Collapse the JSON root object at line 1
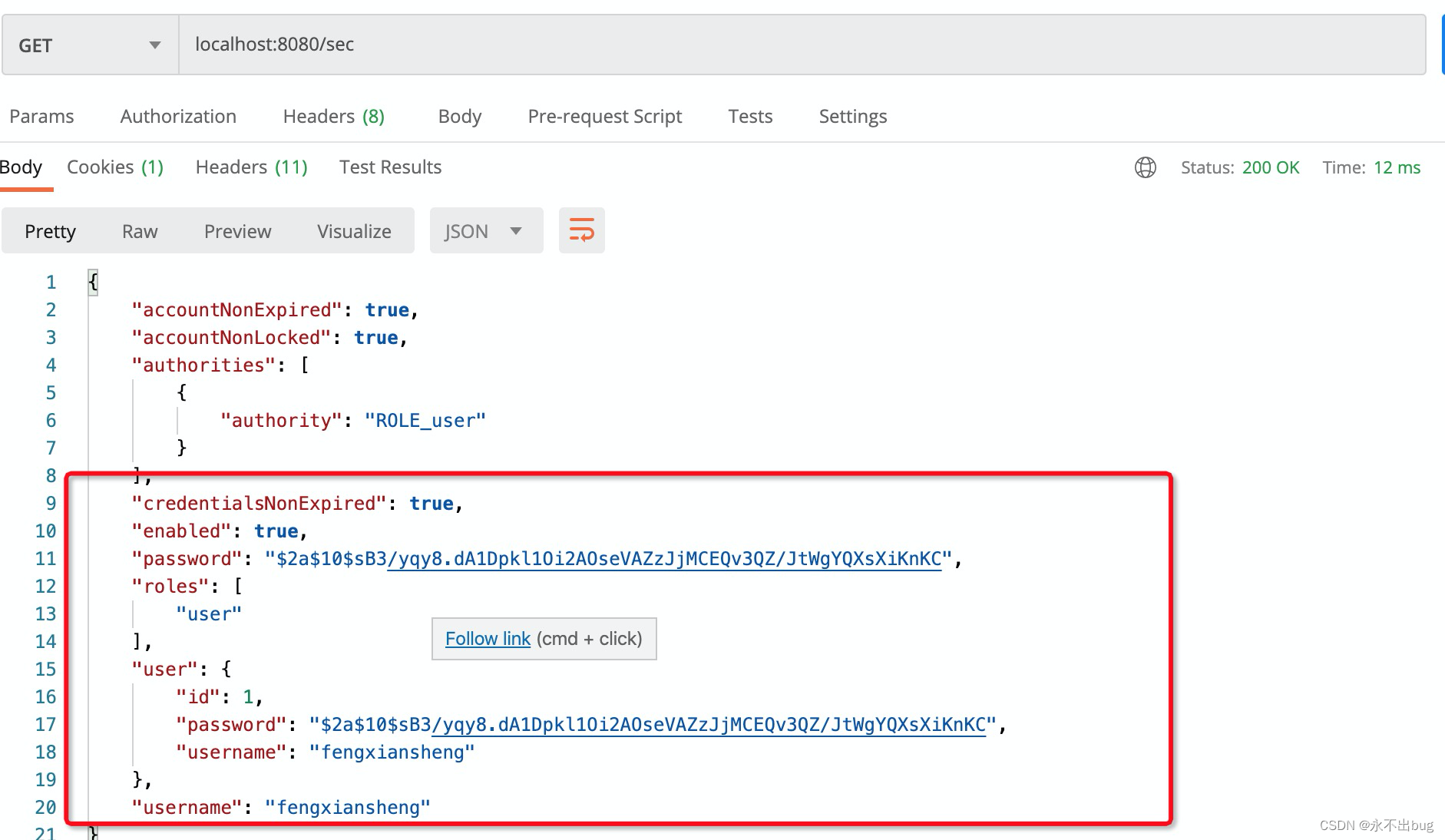 tap(92, 281)
